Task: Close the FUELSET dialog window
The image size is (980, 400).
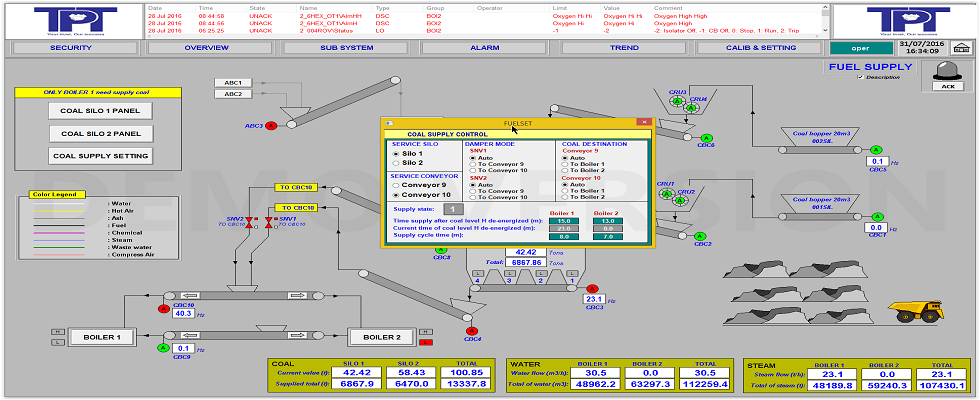Action: point(643,122)
